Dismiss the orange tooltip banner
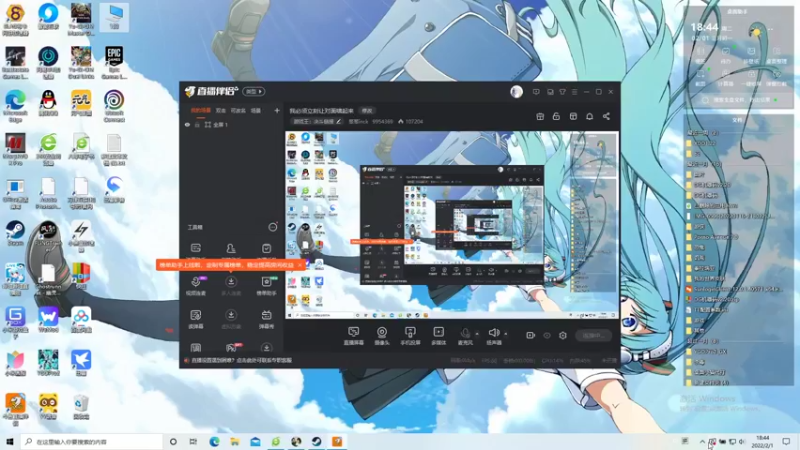 click(x=299, y=265)
